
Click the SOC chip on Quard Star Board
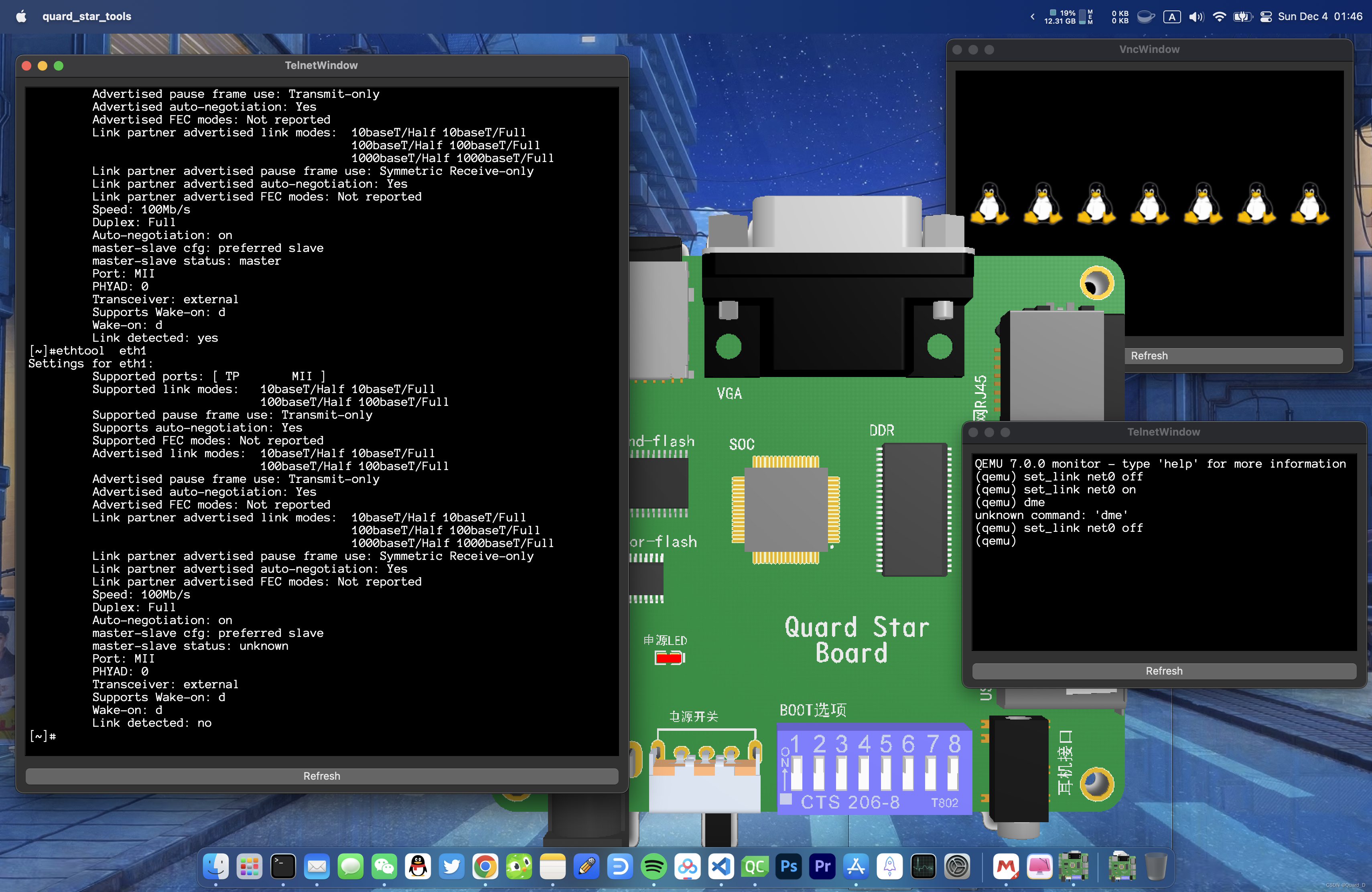[786, 509]
